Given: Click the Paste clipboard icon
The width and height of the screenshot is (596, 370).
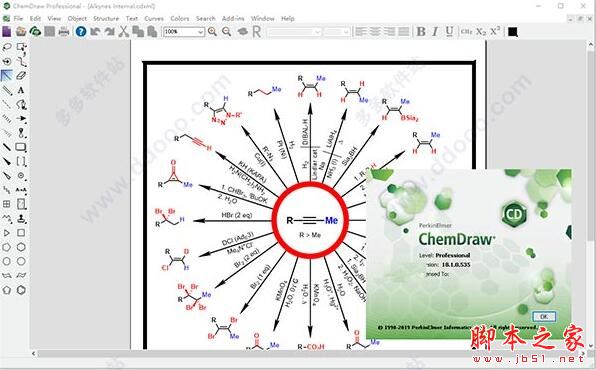Looking at the screenshot, I should point(152,32).
